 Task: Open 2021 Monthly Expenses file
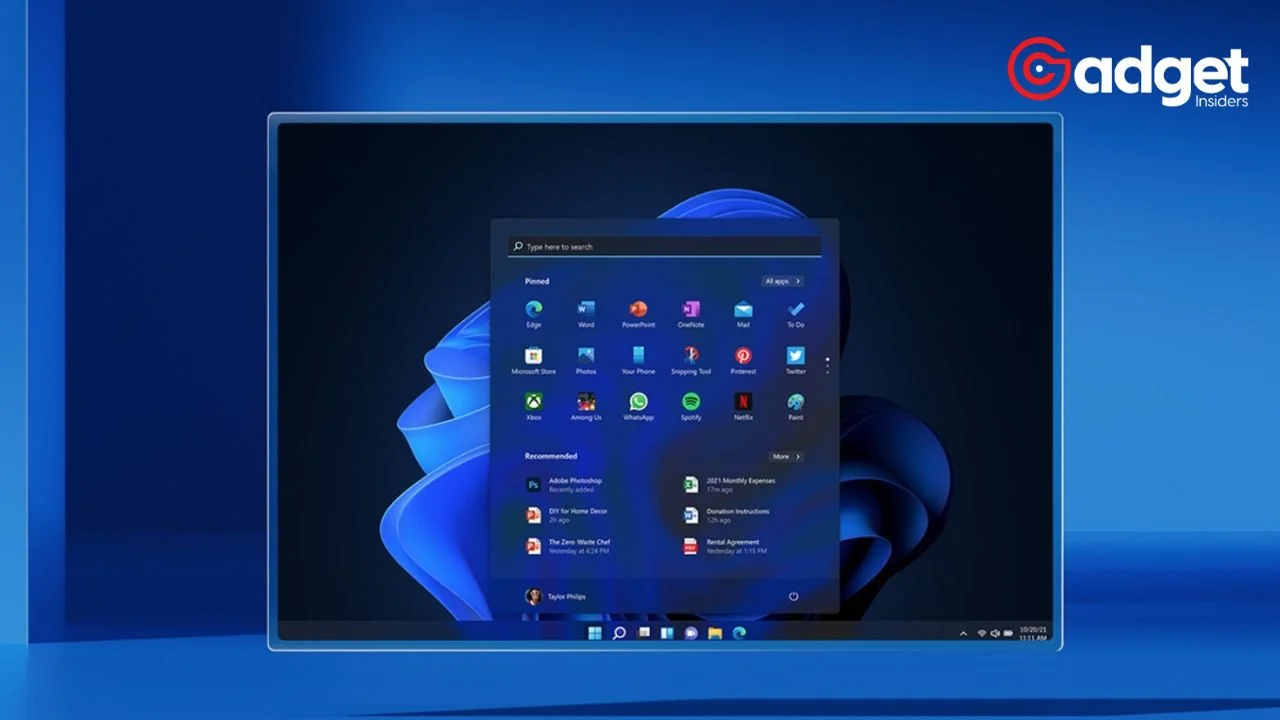coord(729,485)
